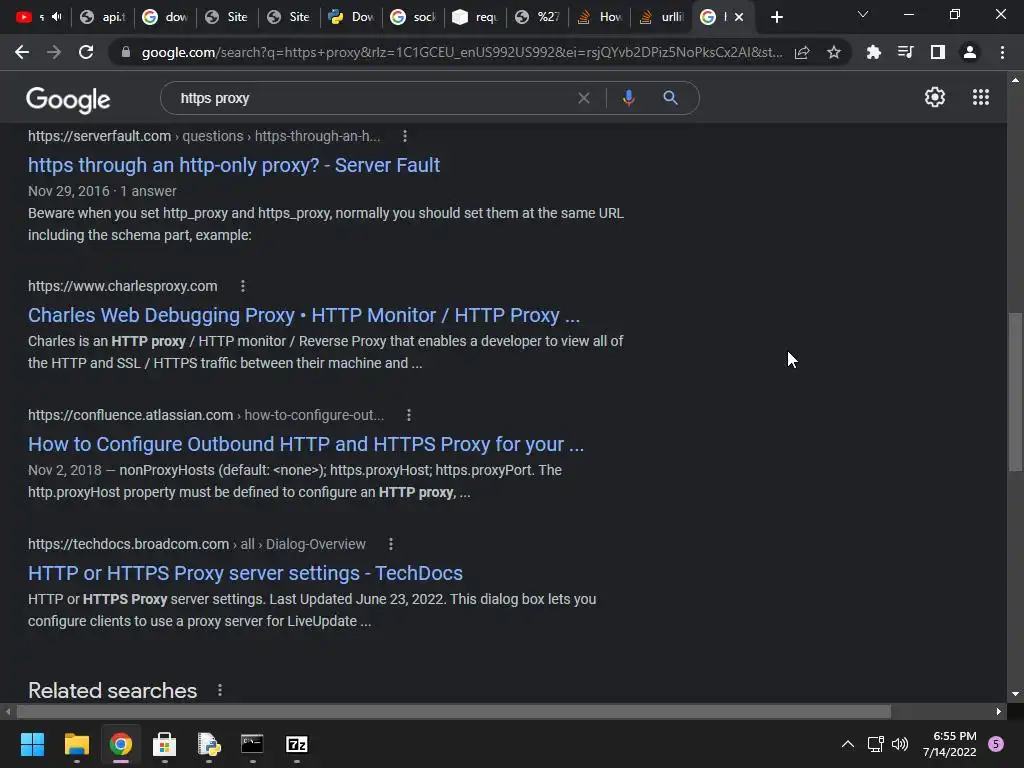
Task: Close the active Google search tab
Action: 739,17
